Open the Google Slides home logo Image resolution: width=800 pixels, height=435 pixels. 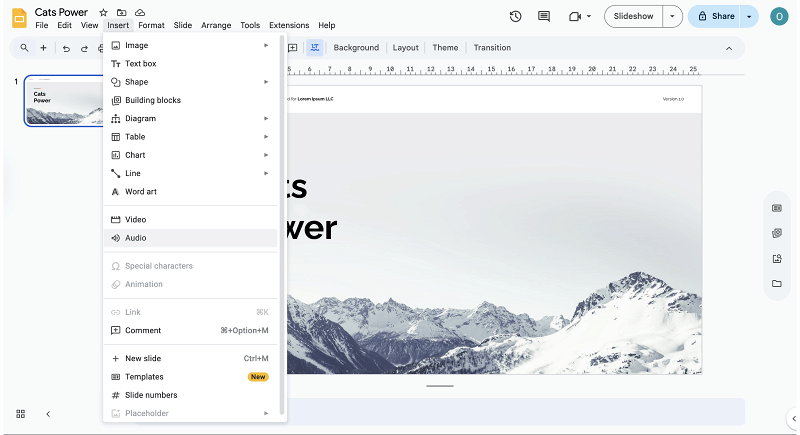point(19,18)
